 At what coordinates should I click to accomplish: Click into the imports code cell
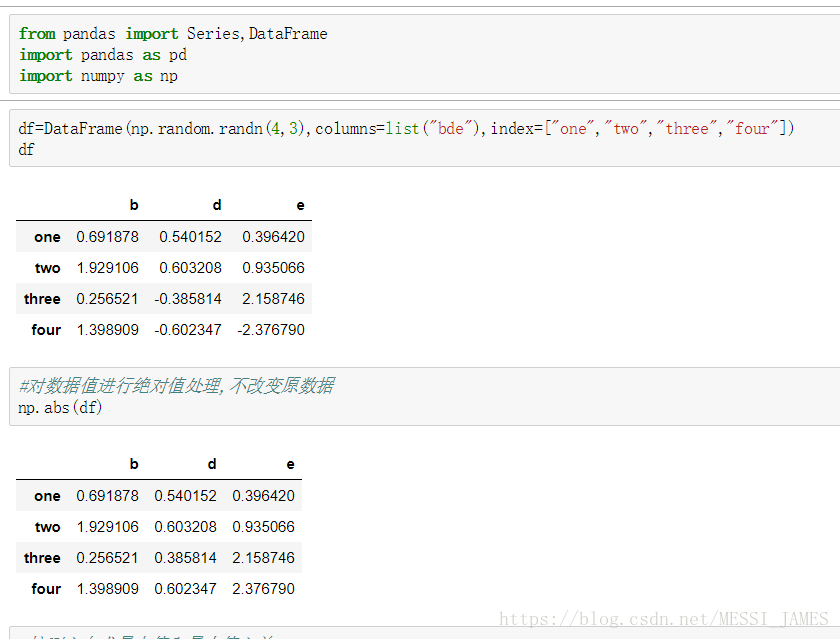click(x=424, y=54)
